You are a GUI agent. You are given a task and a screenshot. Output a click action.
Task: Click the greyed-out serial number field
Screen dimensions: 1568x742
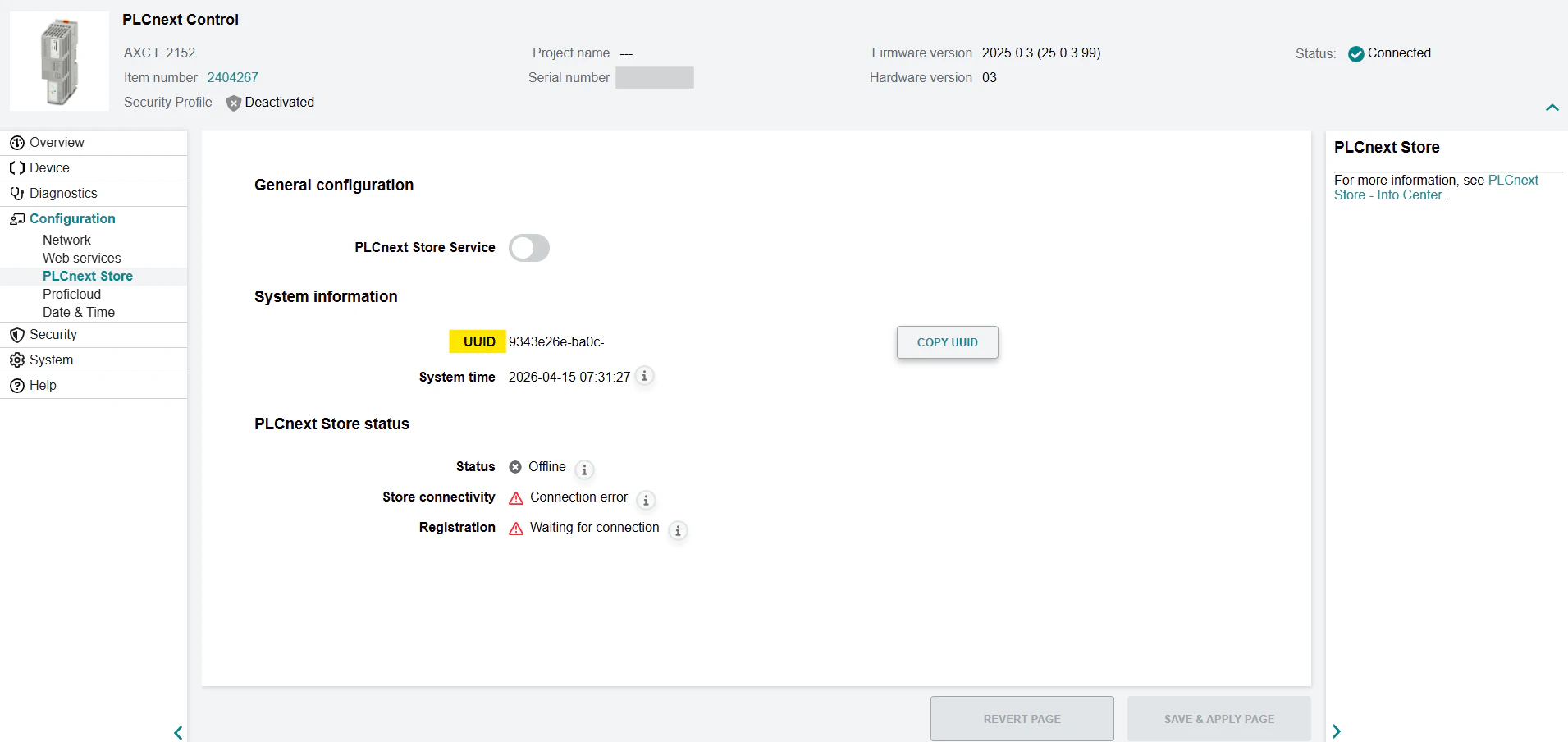tap(655, 78)
